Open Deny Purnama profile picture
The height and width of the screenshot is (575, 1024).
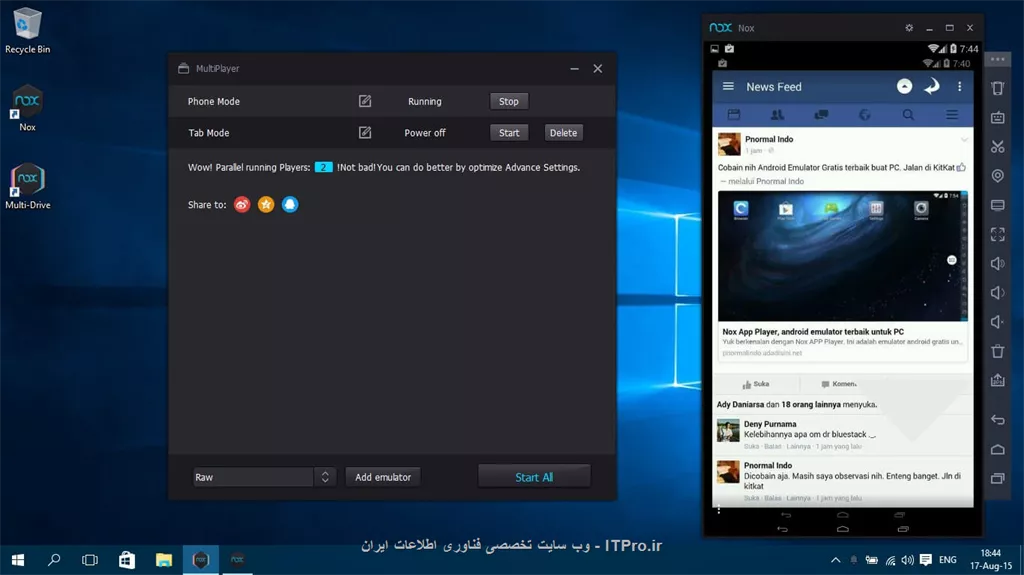point(728,431)
